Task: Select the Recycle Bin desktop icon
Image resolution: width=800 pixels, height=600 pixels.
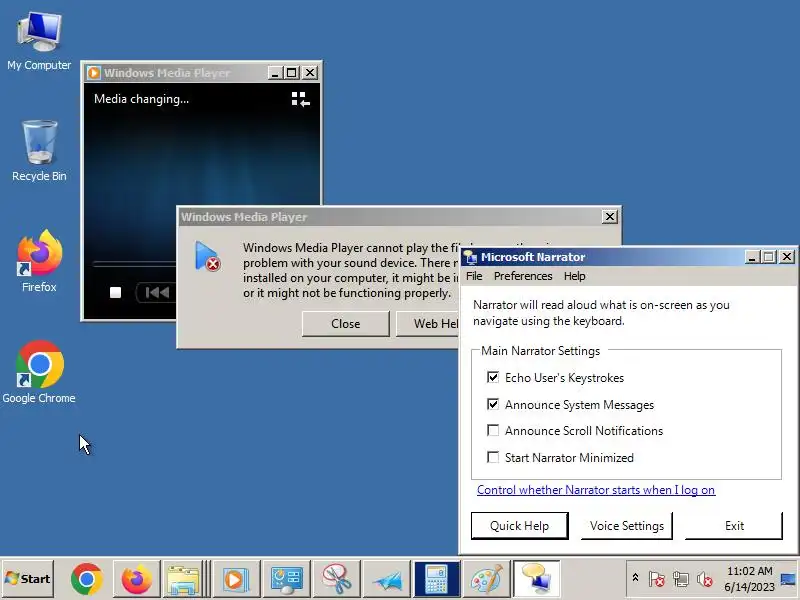Action: pyautogui.click(x=39, y=151)
